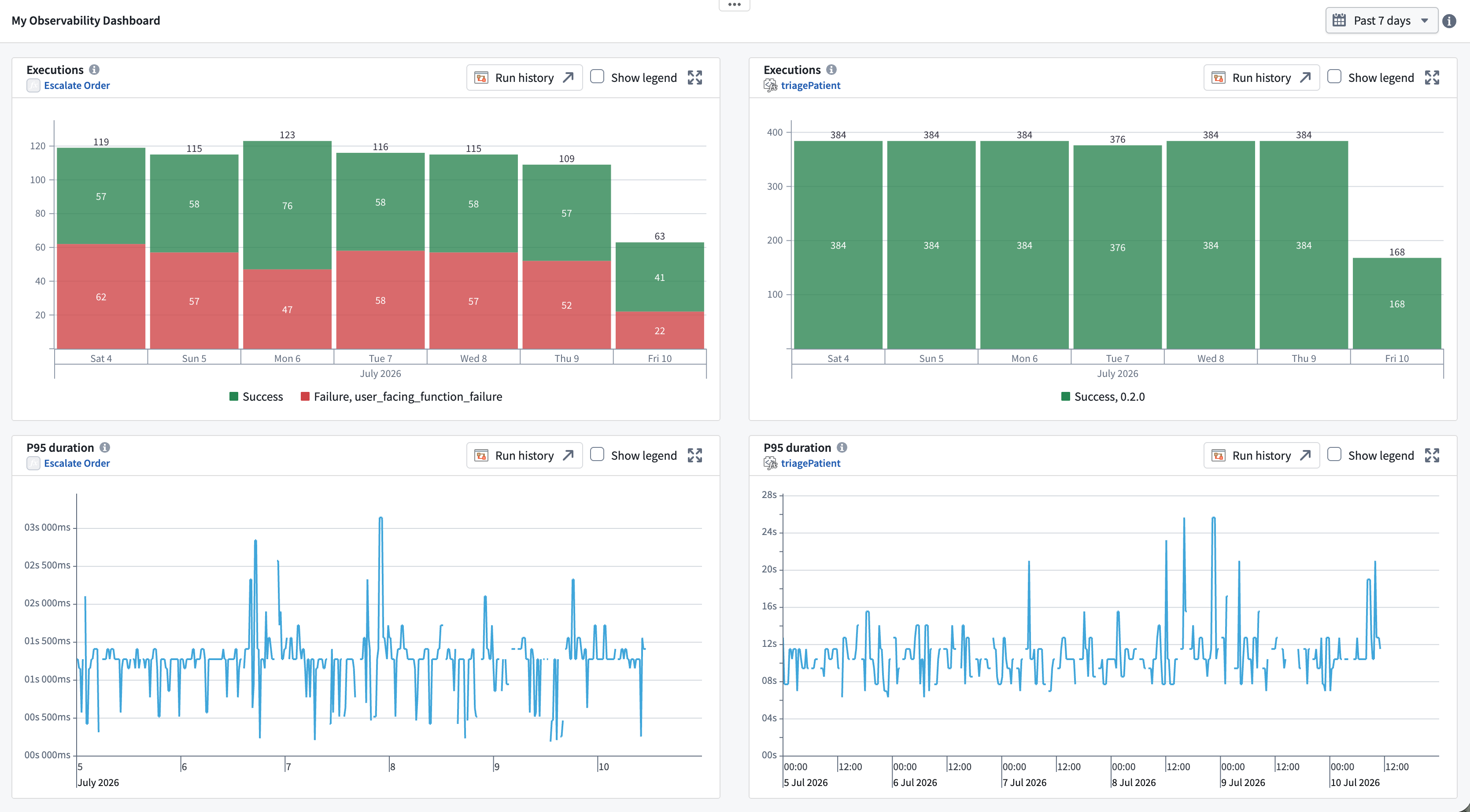Select the Sat 4 failure segment labeled 62

101,297
